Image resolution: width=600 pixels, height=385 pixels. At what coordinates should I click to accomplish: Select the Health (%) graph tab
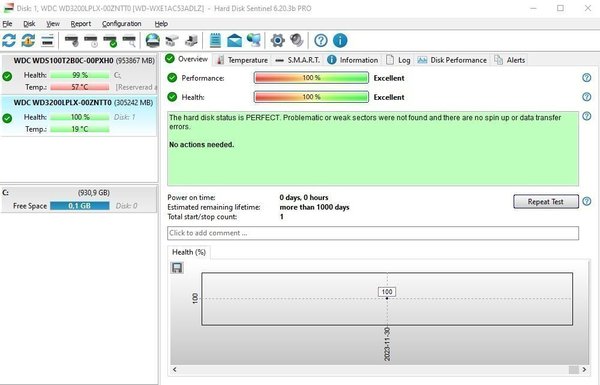pyautogui.click(x=189, y=252)
